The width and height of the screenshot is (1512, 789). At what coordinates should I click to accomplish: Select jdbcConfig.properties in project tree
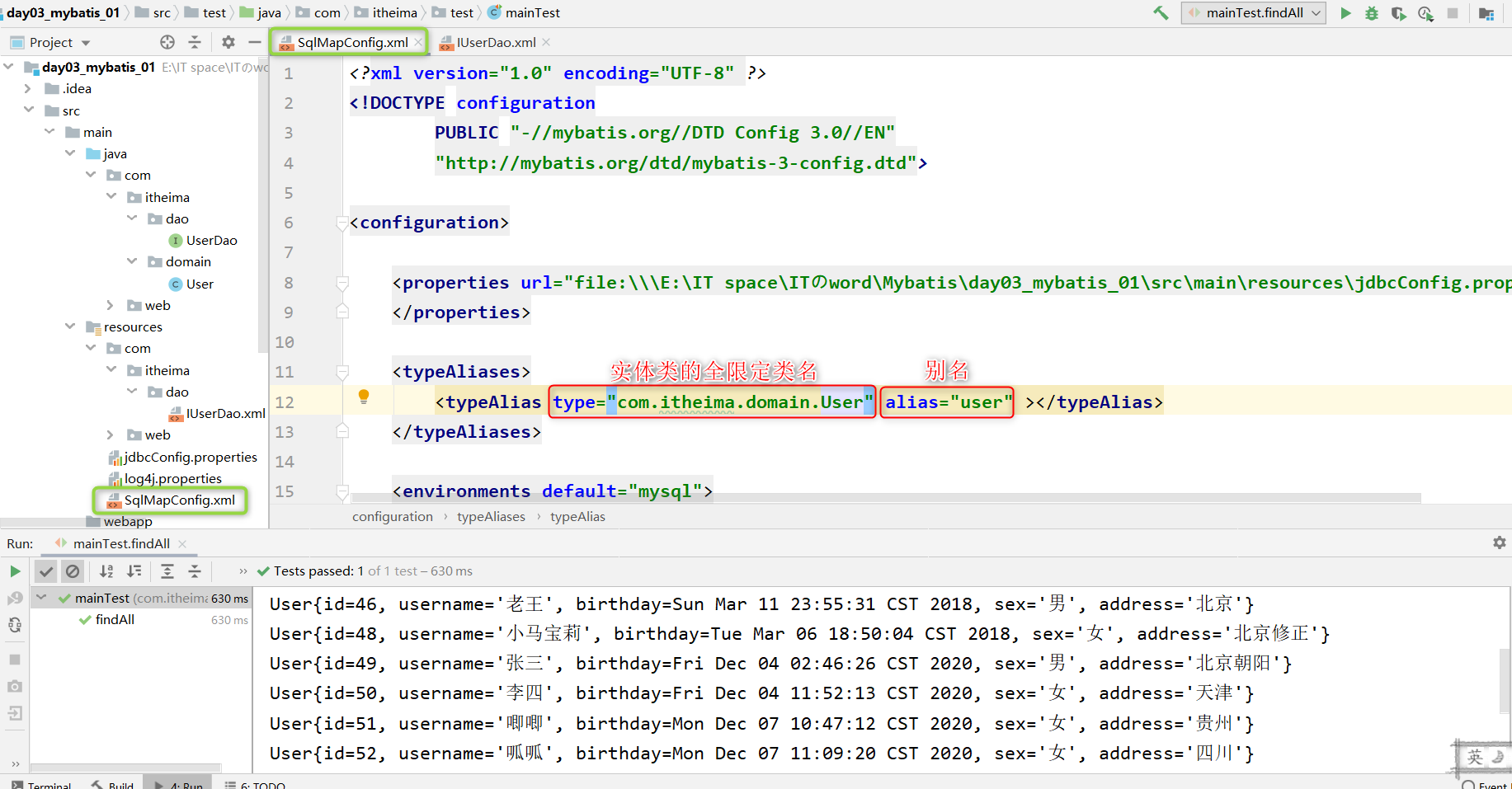(182, 457)
